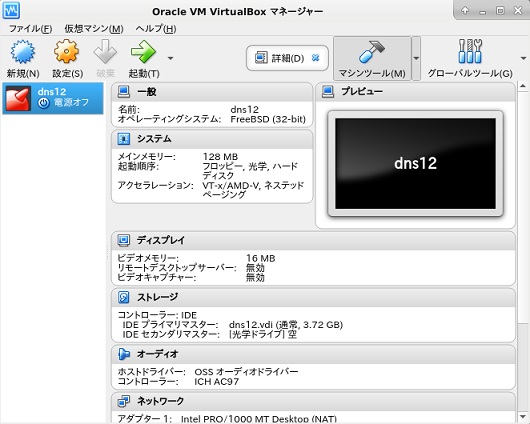Viewport: 530px width, 424px height.
Task: Start the VM with 起動(T) arrow
Action: (x=143, y=52)
